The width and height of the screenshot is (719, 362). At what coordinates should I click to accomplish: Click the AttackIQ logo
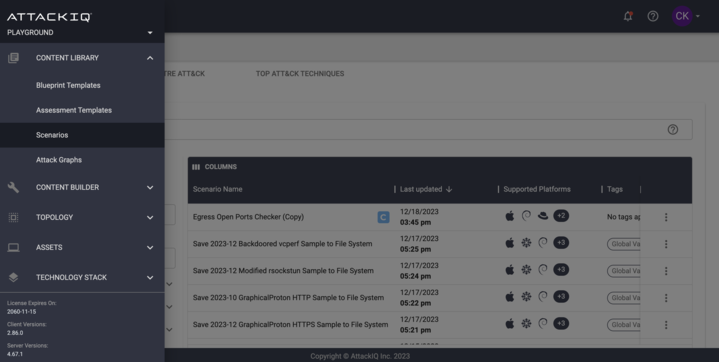pos(49,17)
